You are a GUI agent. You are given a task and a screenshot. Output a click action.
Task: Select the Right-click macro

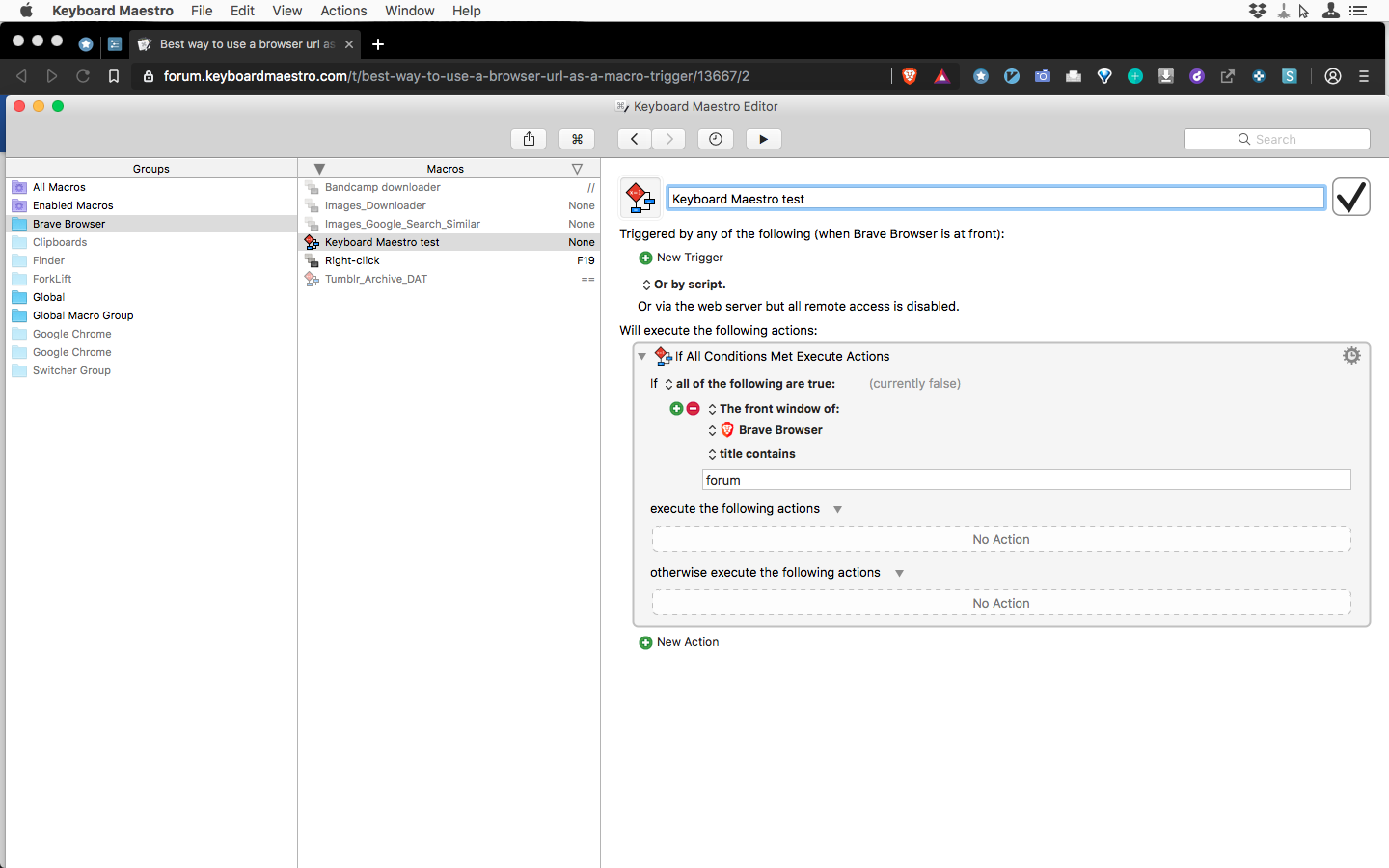(x=449, y=260)
